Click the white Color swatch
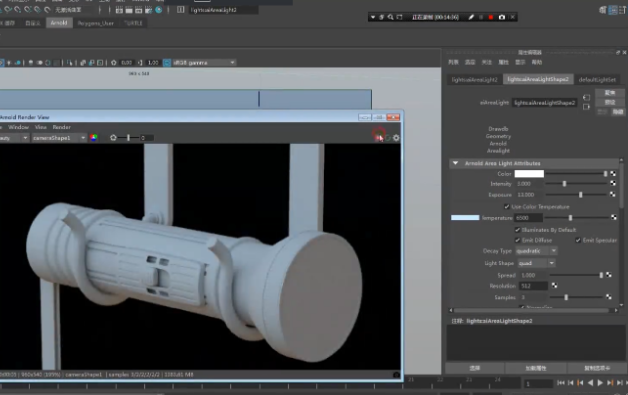The height and width of the screenshot is (395, 628). (x=529, y=173)
